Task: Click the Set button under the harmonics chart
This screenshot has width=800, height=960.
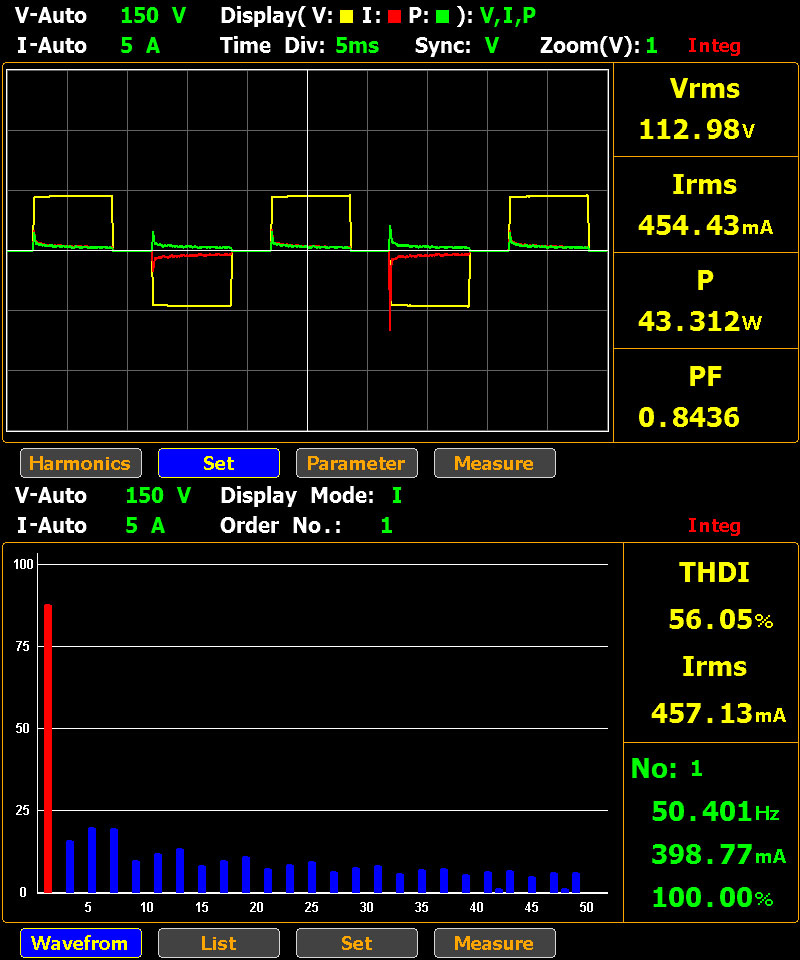Action: pyautogui.click(x=357, y=943)
